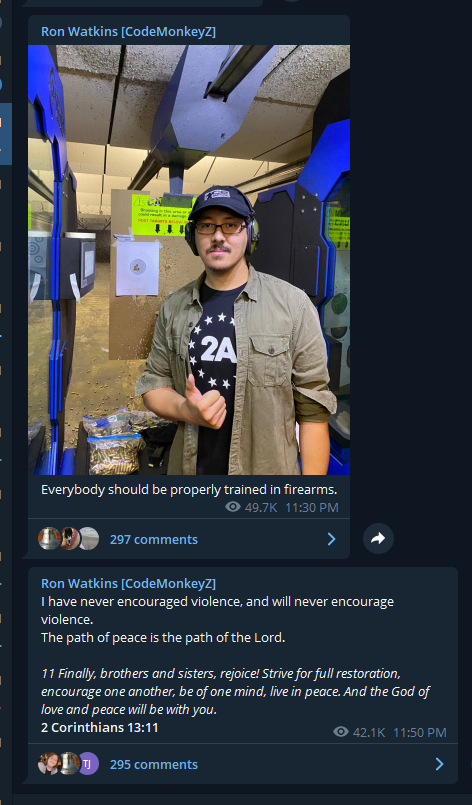Open Ron Watkins profile above the peace message

(128, 584)
